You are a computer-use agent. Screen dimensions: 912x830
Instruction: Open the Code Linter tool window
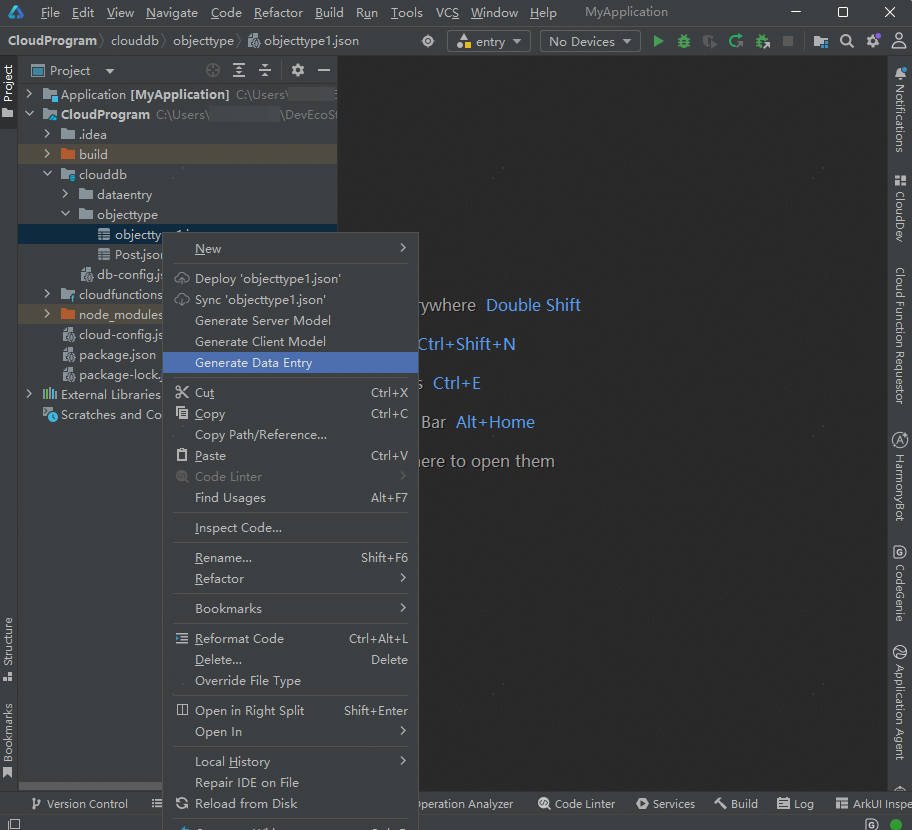[x=576, y=804]
